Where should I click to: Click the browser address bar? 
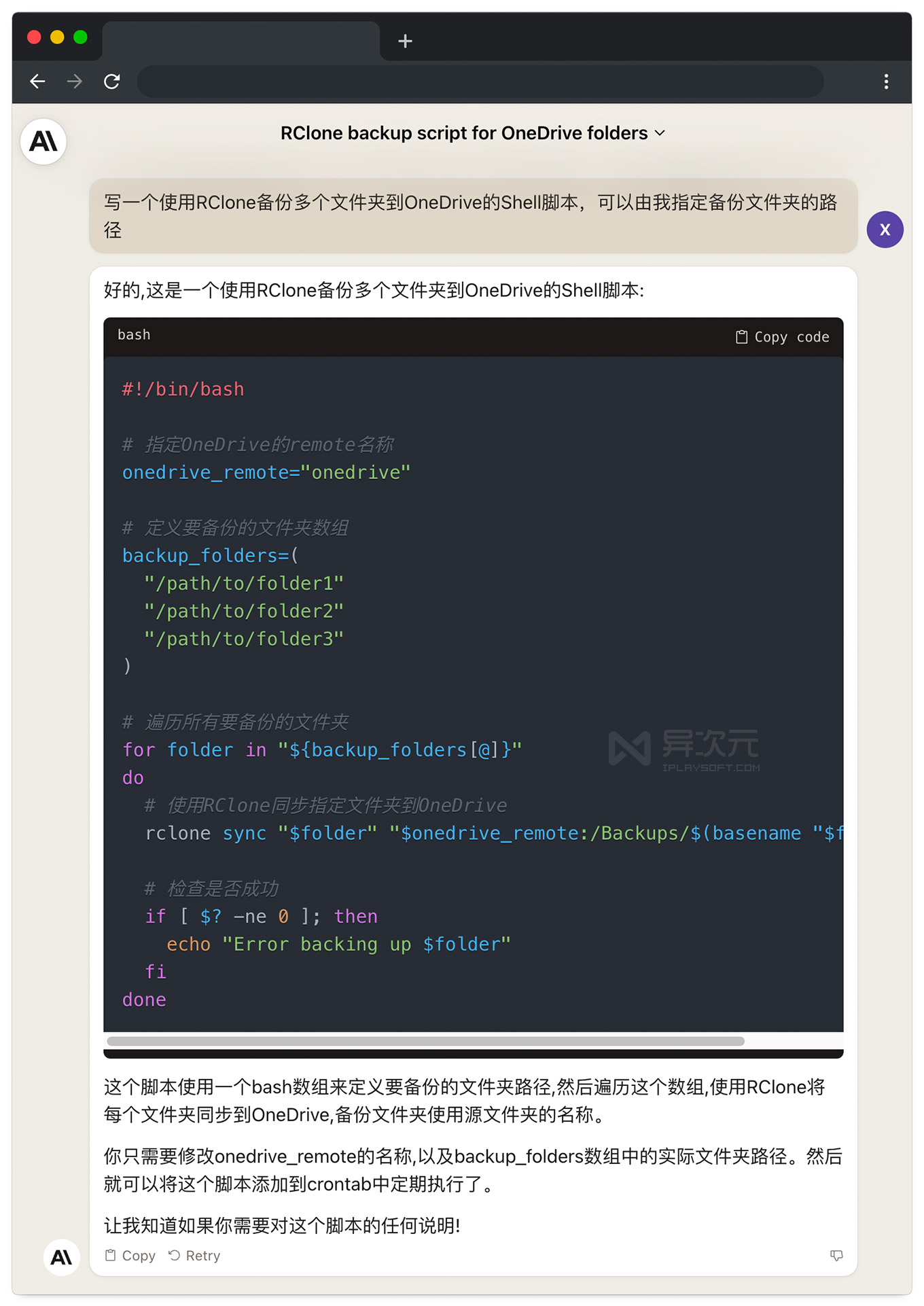480,82
